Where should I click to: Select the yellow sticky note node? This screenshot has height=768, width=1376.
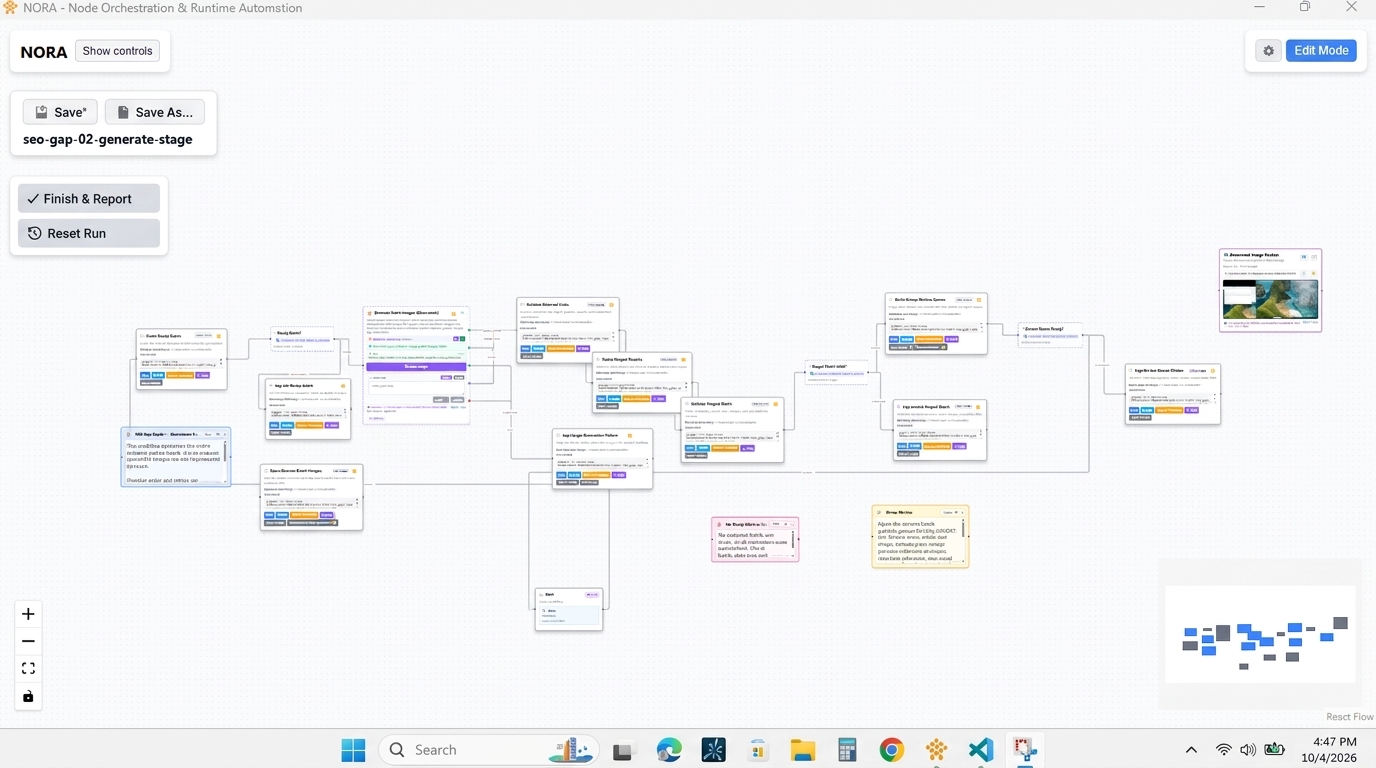[920, 536]
